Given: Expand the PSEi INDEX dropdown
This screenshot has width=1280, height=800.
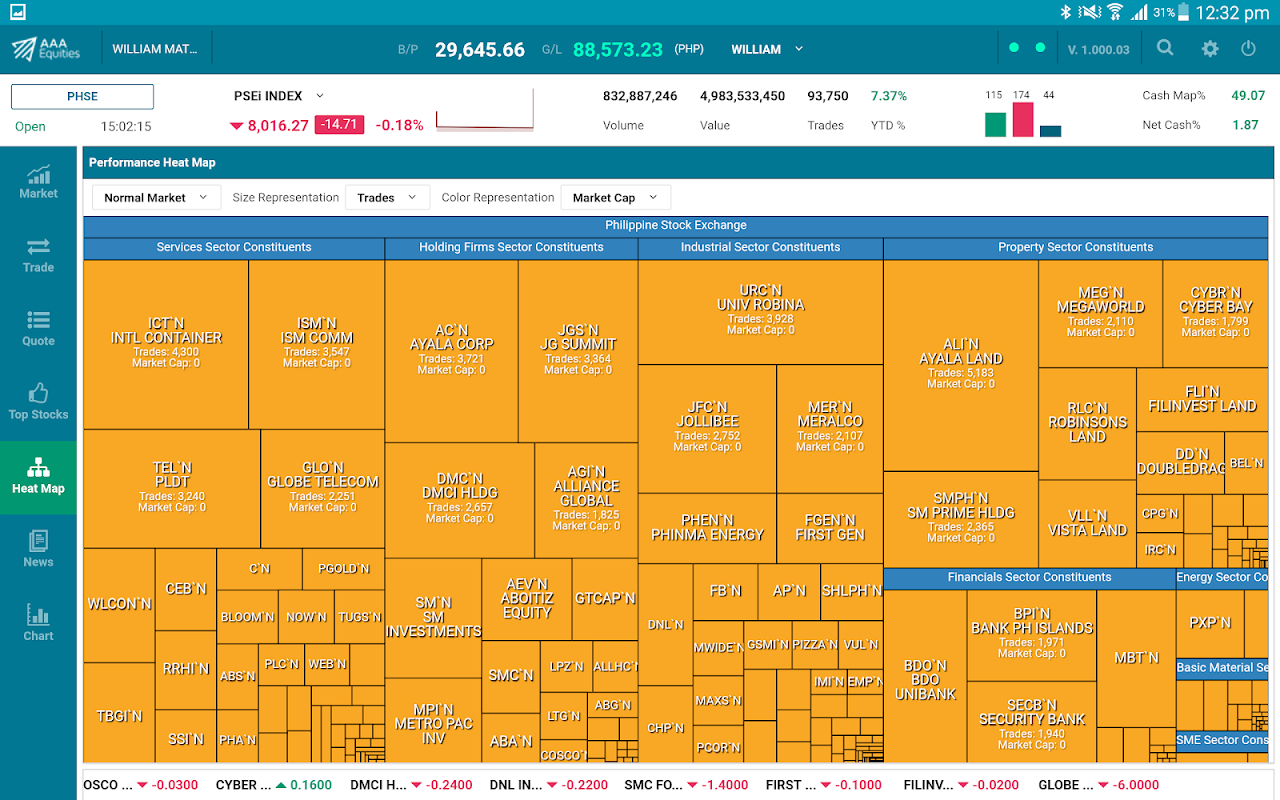Looking at the screenshot, I should (279, 96).
